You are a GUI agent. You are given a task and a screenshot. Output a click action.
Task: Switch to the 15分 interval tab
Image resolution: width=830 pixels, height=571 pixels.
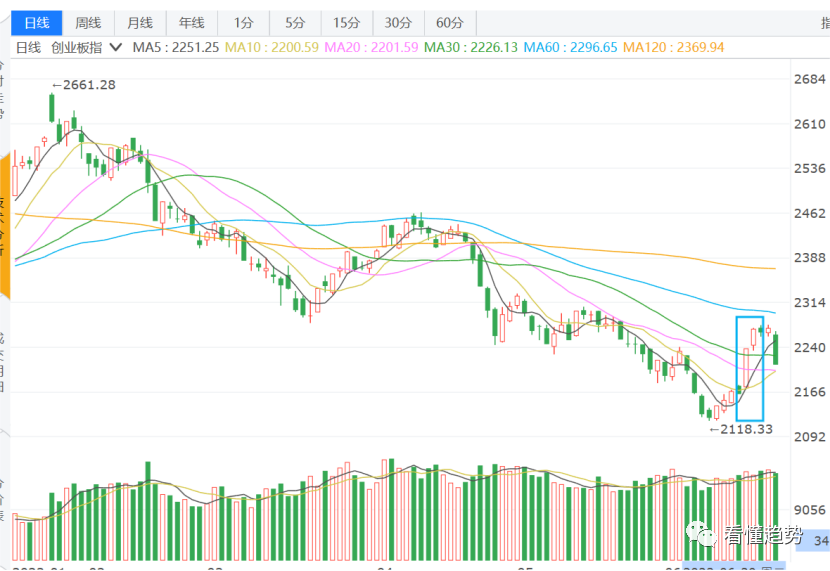(347, 23)
